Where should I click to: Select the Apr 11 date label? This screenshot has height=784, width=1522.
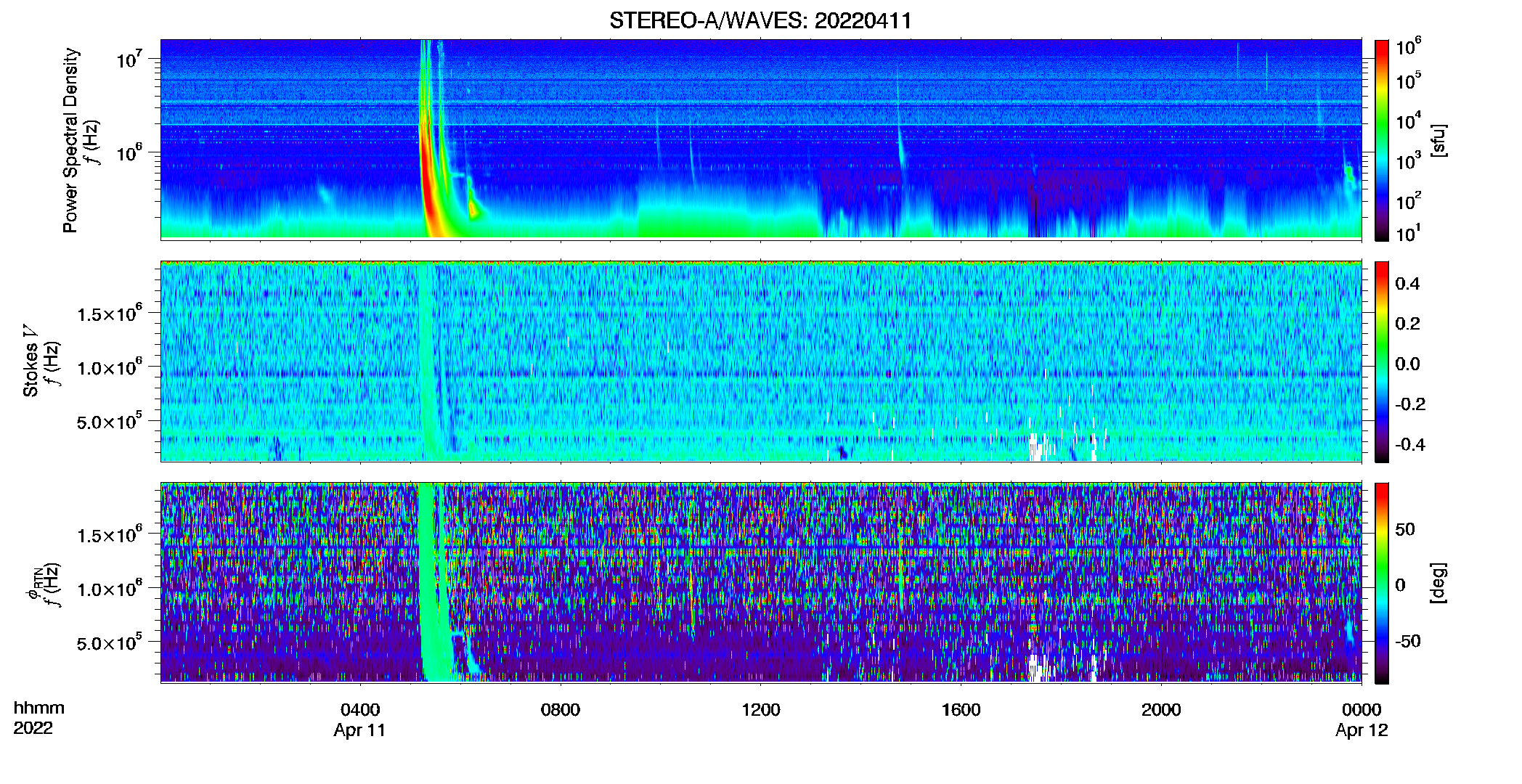pyautogui.click(x=359, y=730)
